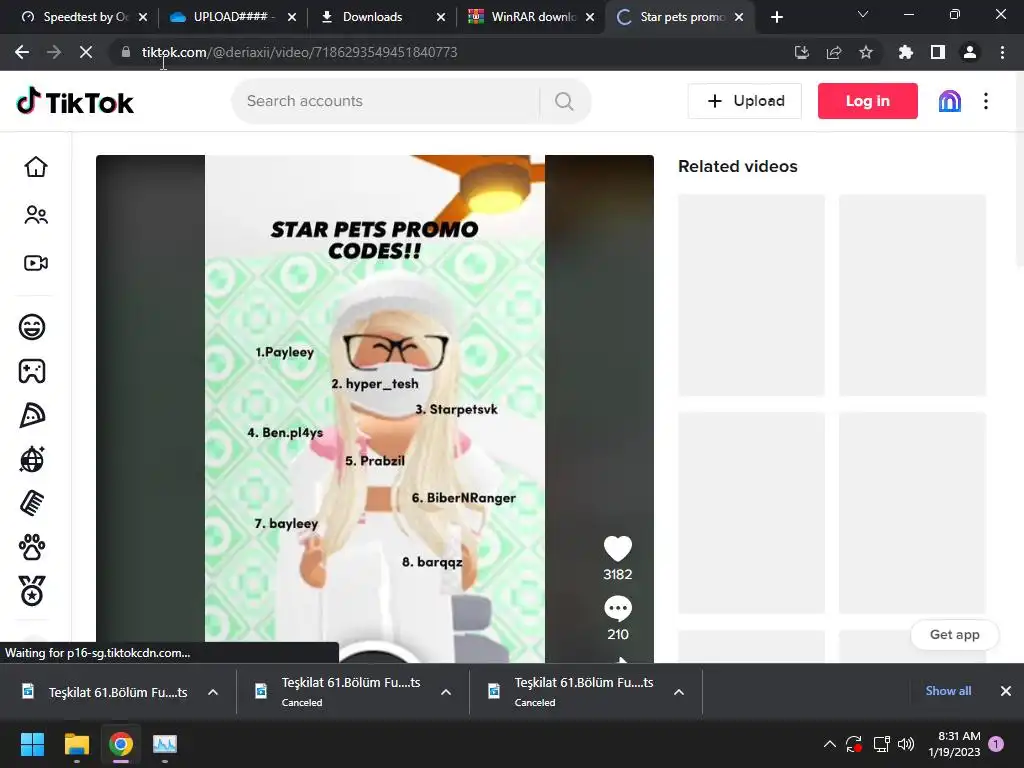Stop loading the page
This screenshot has width=1024, height=768.
coord(86,52)
